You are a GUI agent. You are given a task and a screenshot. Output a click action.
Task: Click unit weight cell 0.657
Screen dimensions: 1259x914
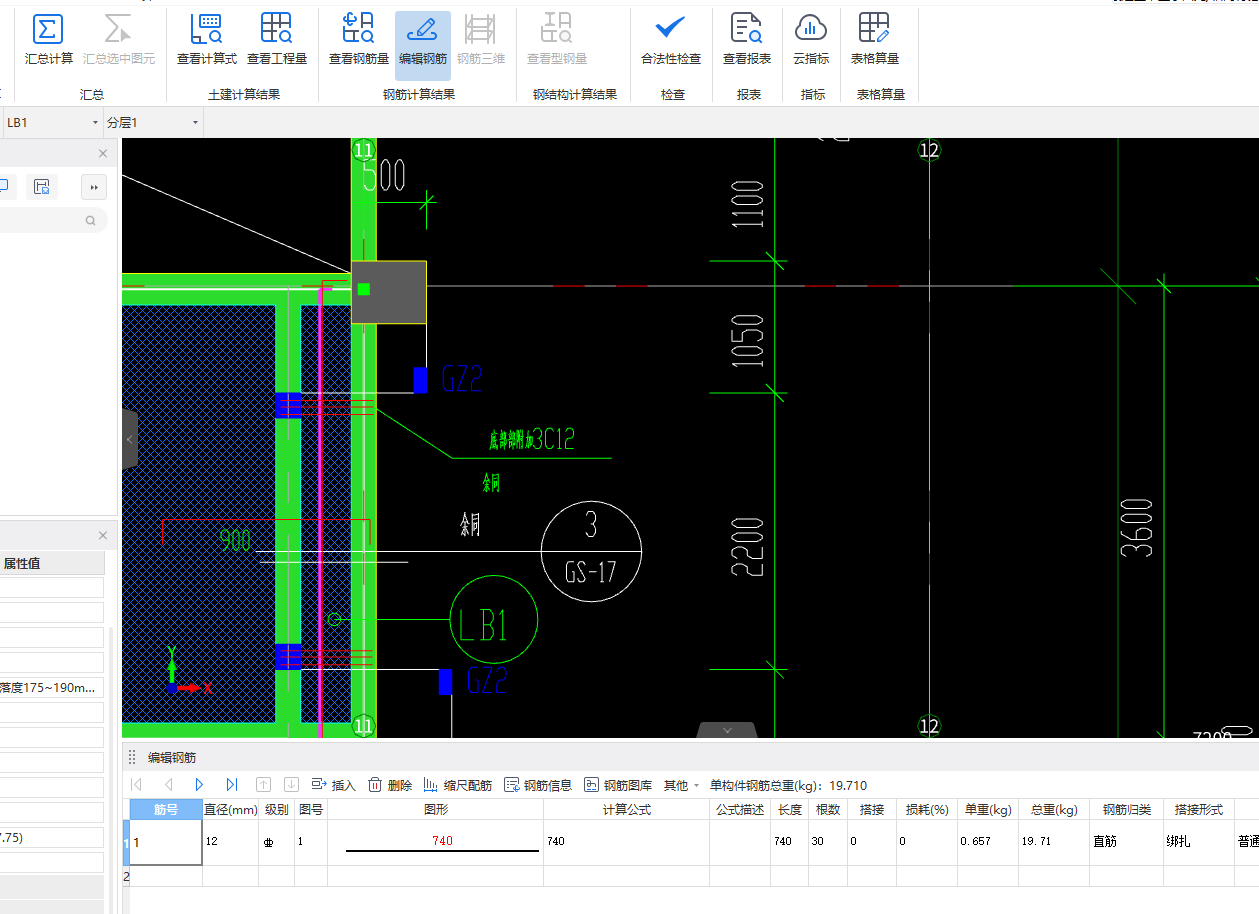pyautogui.click(x=987, y=842)
